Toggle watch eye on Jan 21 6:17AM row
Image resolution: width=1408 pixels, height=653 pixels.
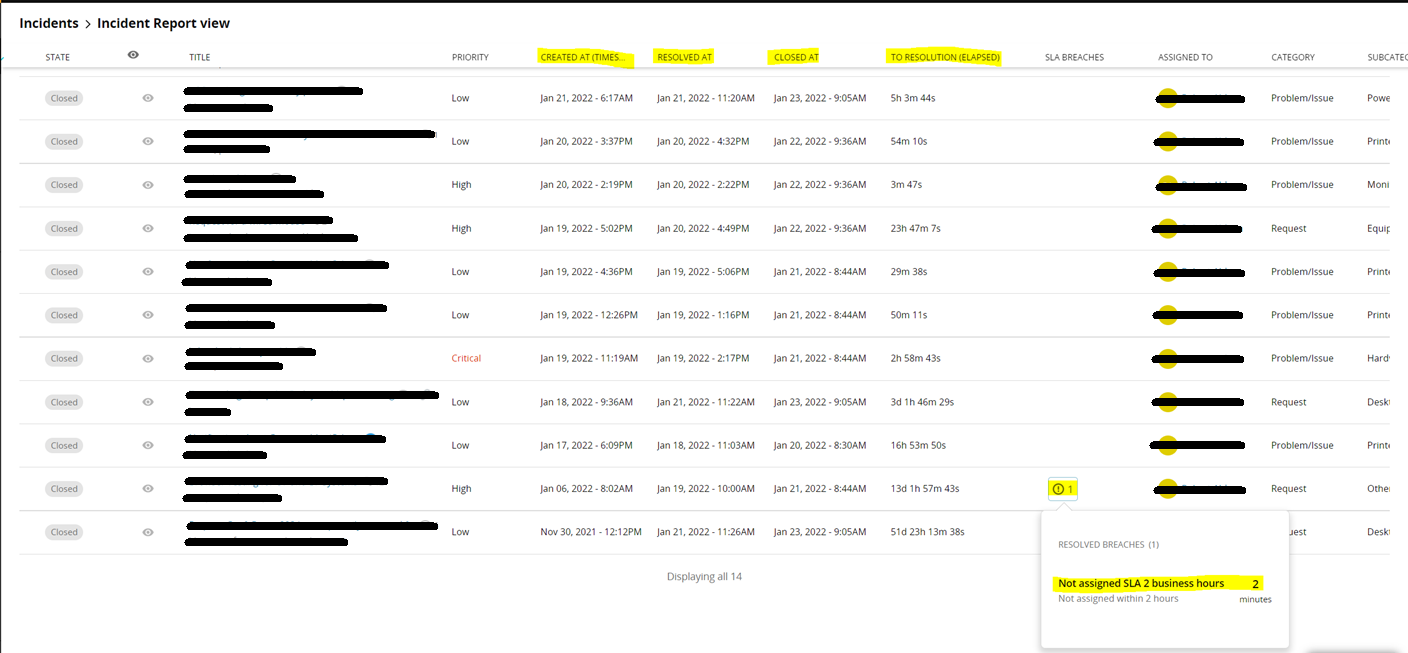pyautogui.click(x=148, y=98)
